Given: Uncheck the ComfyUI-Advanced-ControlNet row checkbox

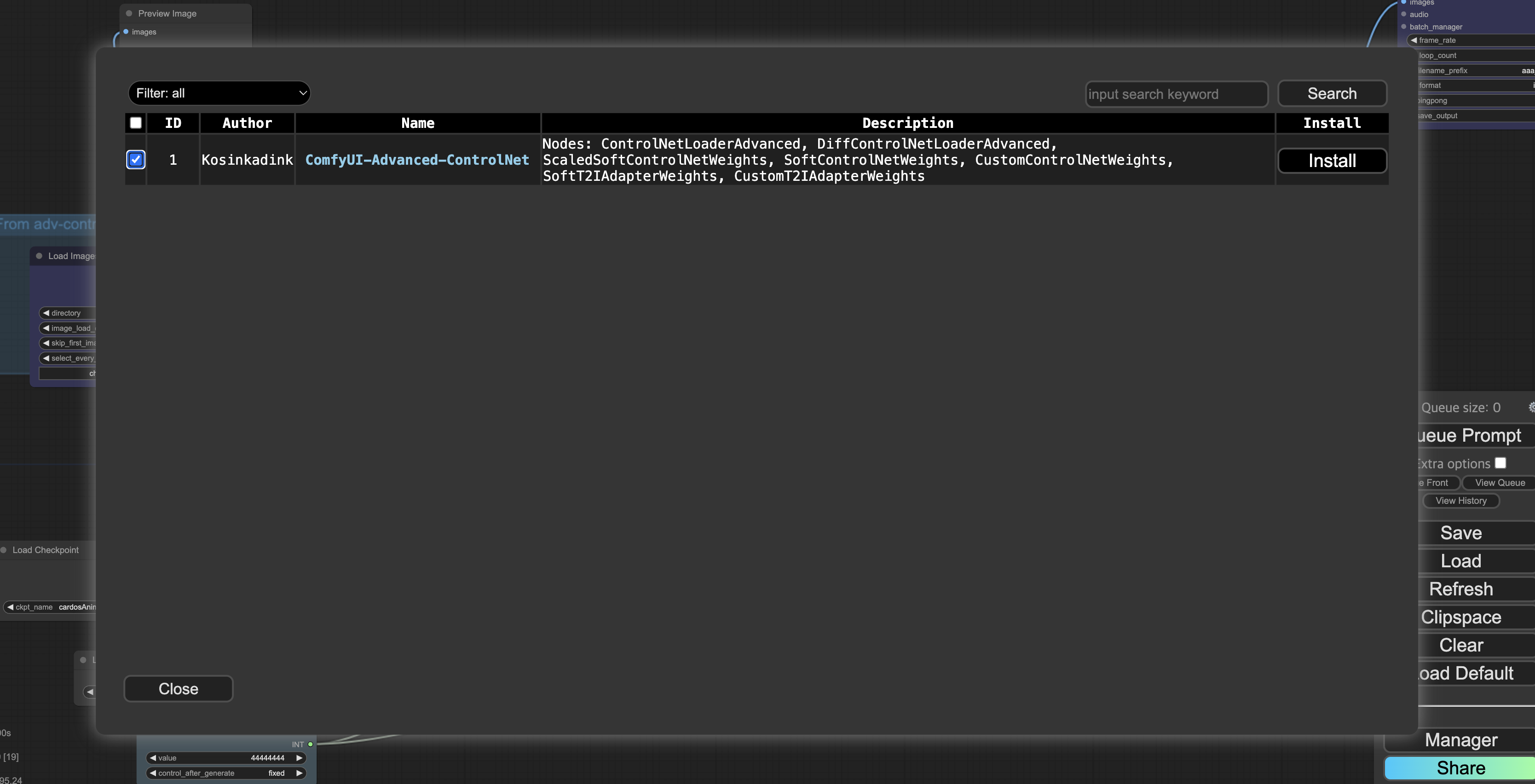Looking at the screenshot, I should pos(136,160).
